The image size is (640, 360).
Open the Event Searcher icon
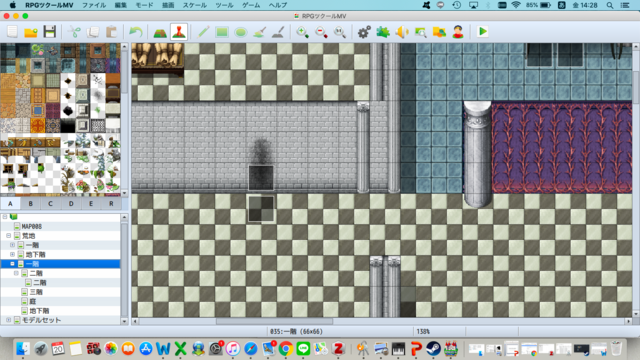click(x=420, y=32)
